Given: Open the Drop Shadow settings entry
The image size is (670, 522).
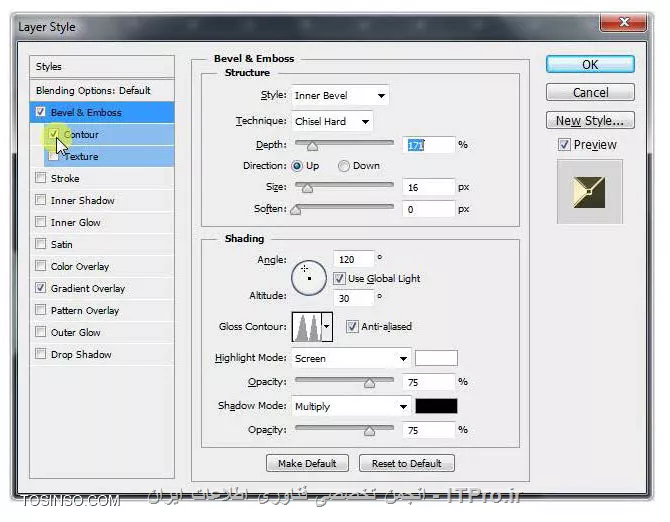Looking at the screenshot, I should click(x=81, y=355).
